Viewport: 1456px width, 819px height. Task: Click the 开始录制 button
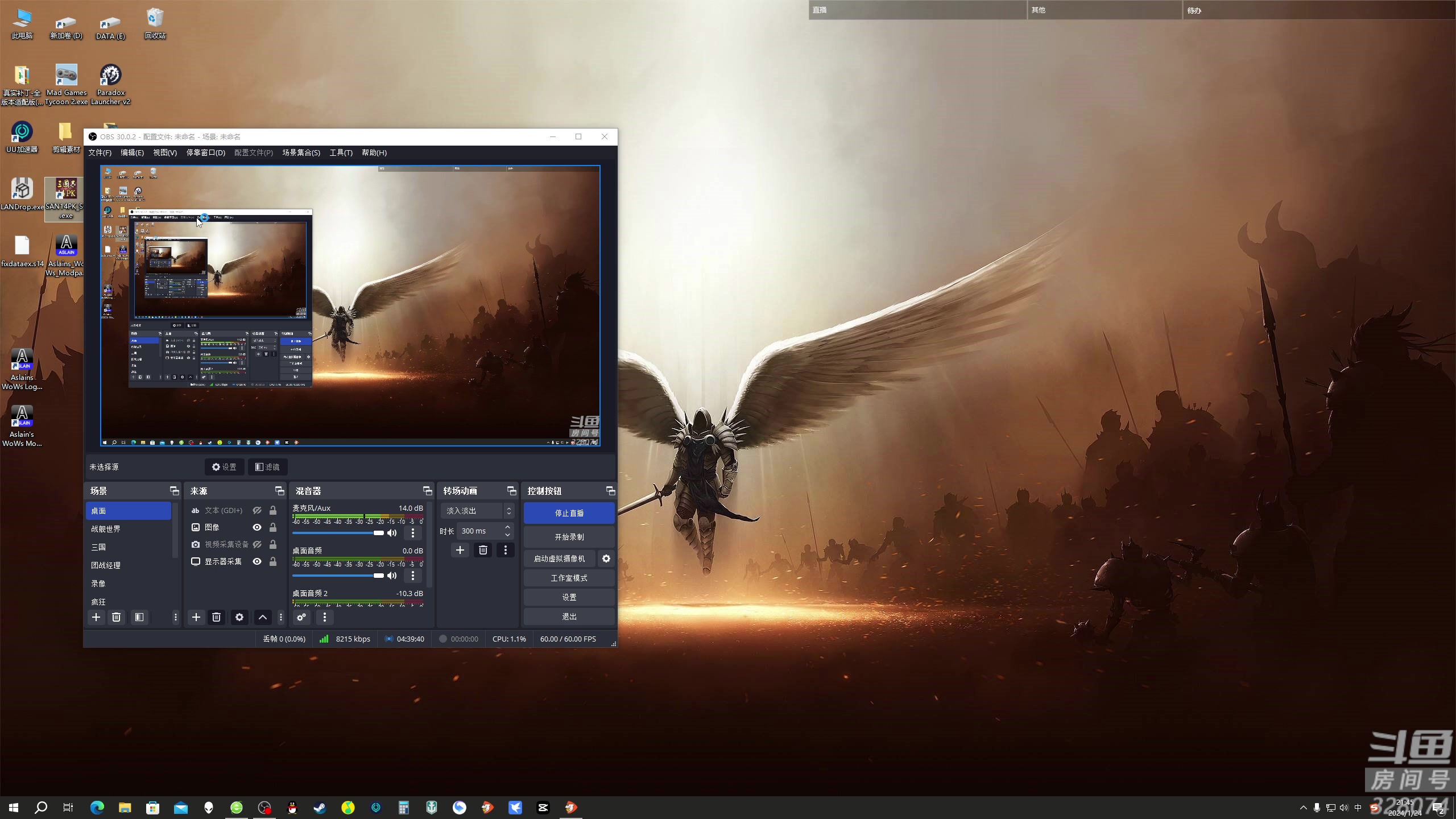point(569,537)
